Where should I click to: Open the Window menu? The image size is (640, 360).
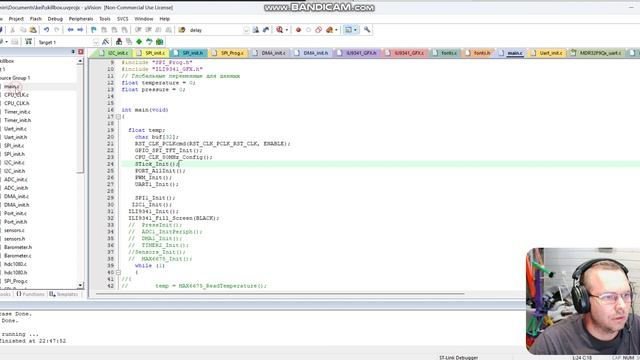(x=144, y=19)
